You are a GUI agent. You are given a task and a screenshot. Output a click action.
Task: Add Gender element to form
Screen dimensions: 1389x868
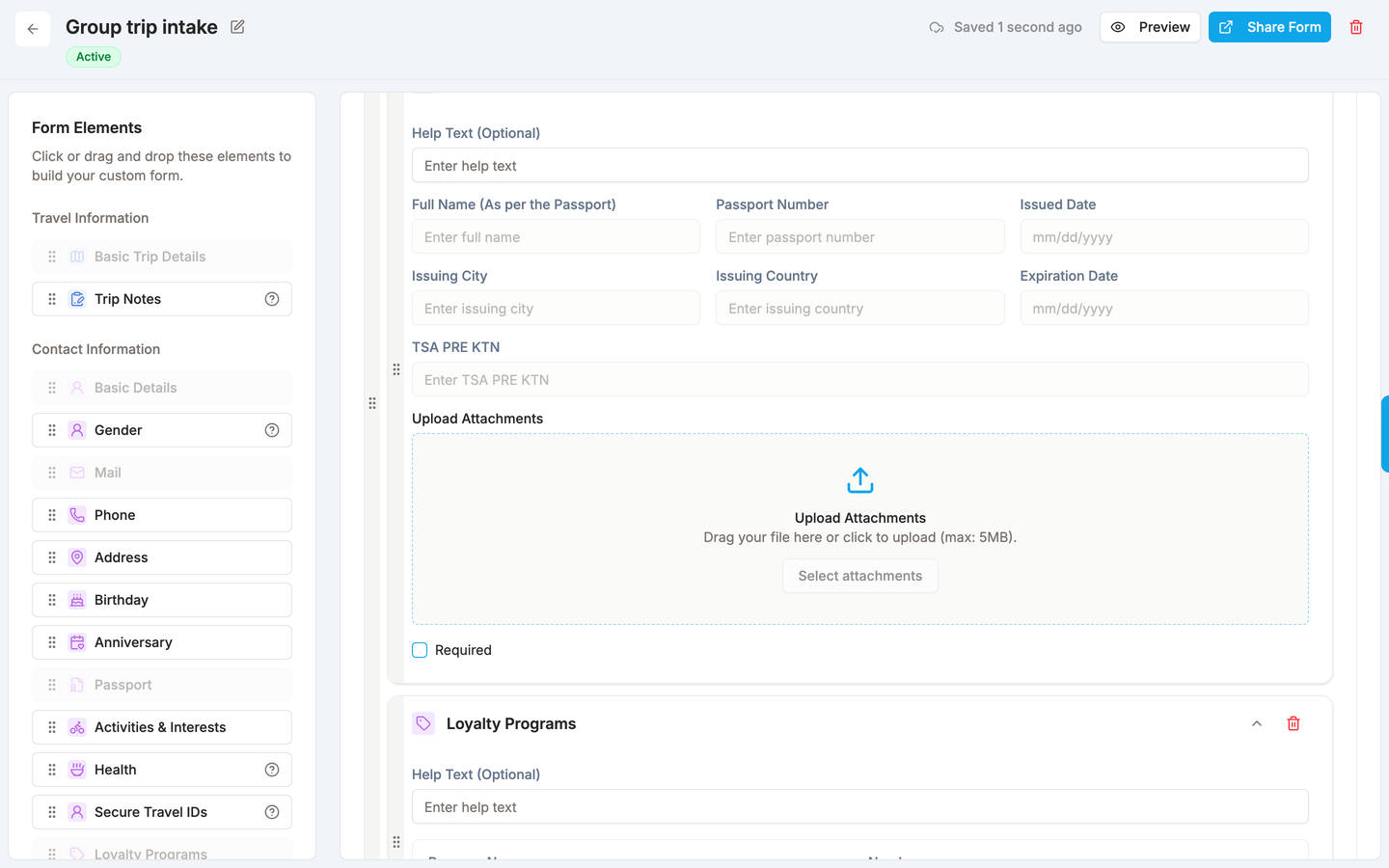click(162, 430)
